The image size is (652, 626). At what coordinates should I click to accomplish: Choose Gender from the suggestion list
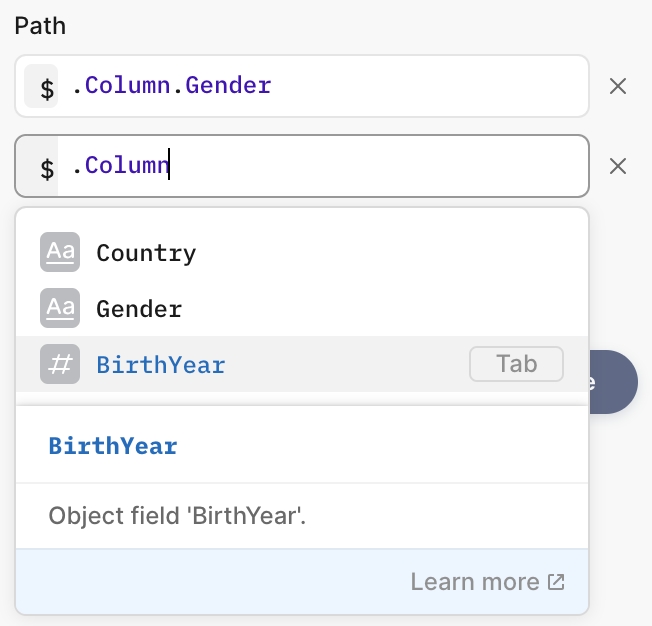tap(139, 309)
